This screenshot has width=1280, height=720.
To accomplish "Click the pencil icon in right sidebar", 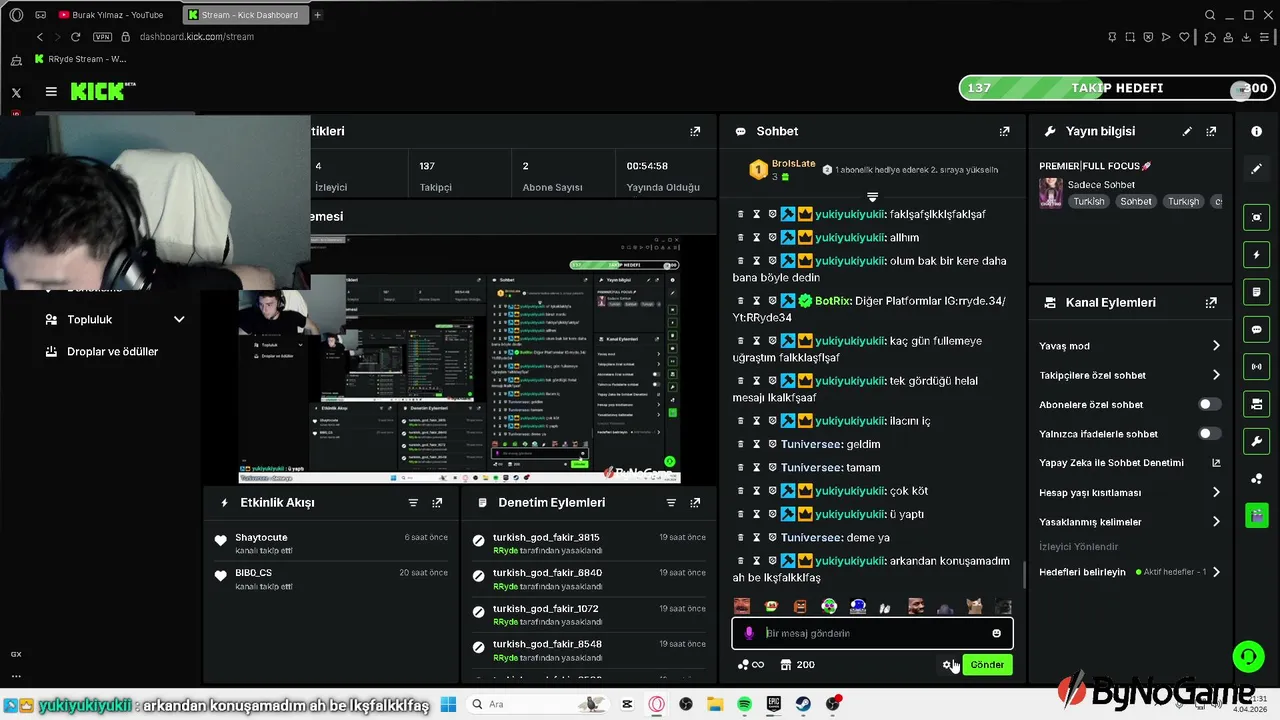I will [x=1257, y=169].
